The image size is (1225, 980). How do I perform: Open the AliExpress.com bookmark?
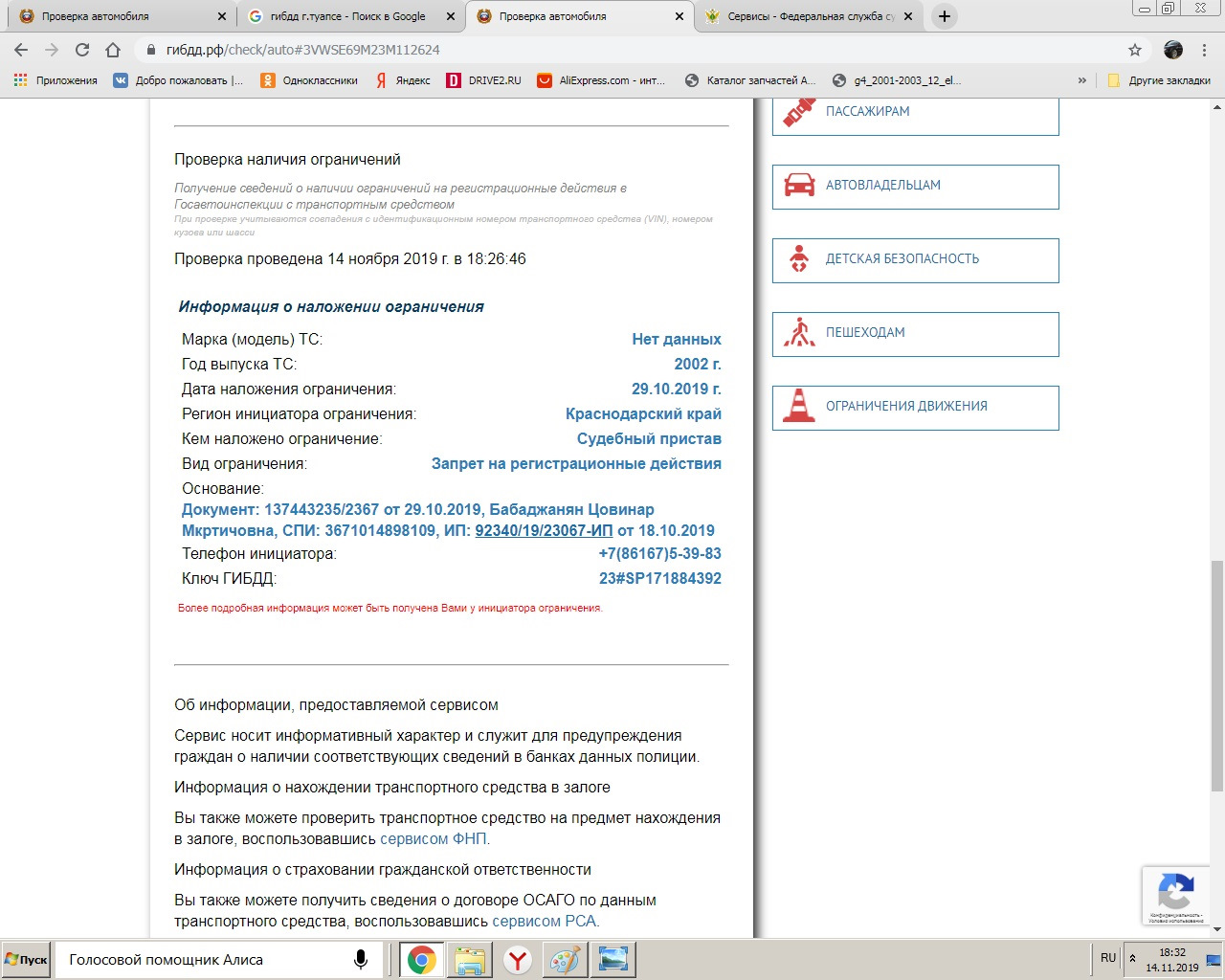(601, 80)
